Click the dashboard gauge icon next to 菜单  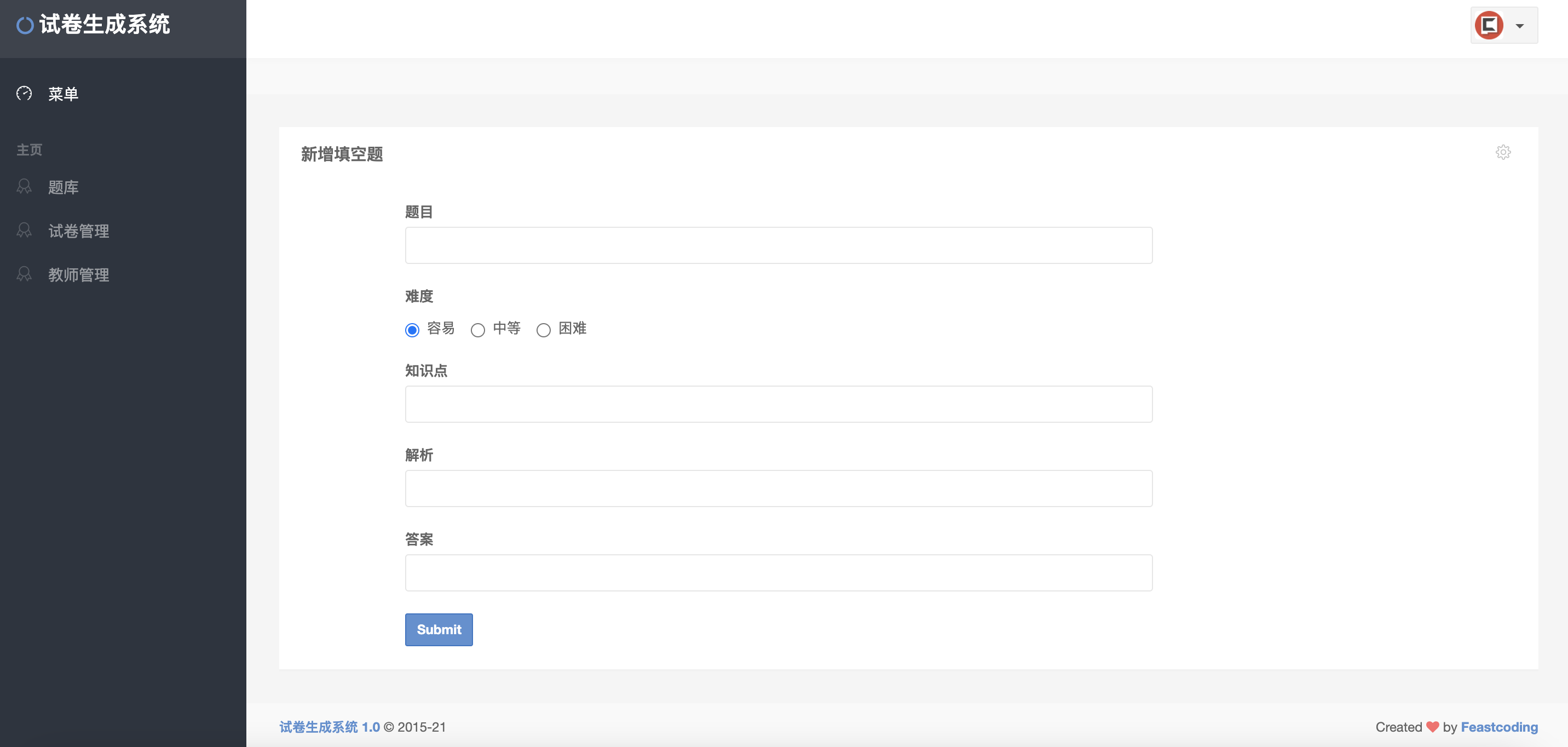24,93
